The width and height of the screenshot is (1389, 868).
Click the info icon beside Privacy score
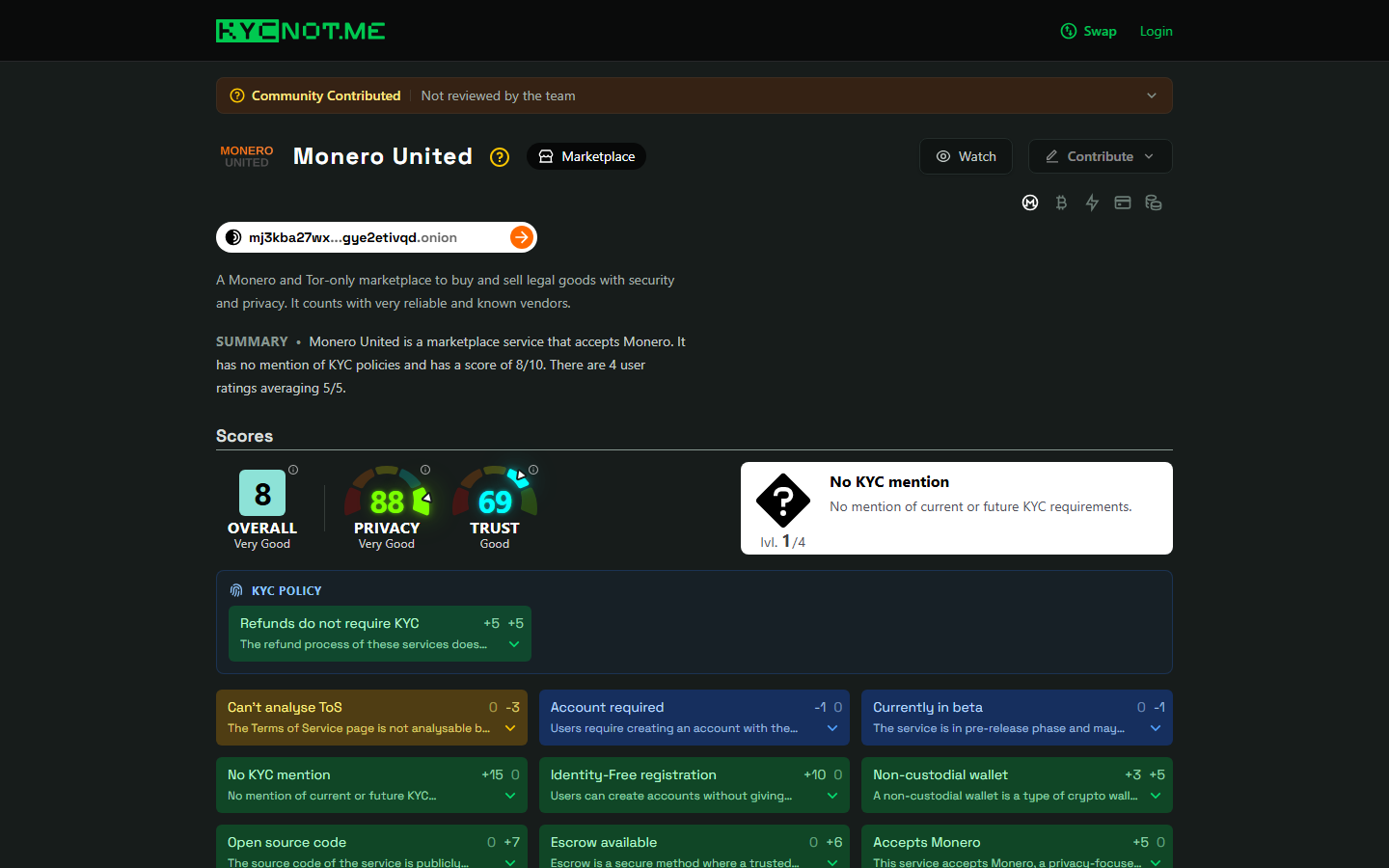425,470
